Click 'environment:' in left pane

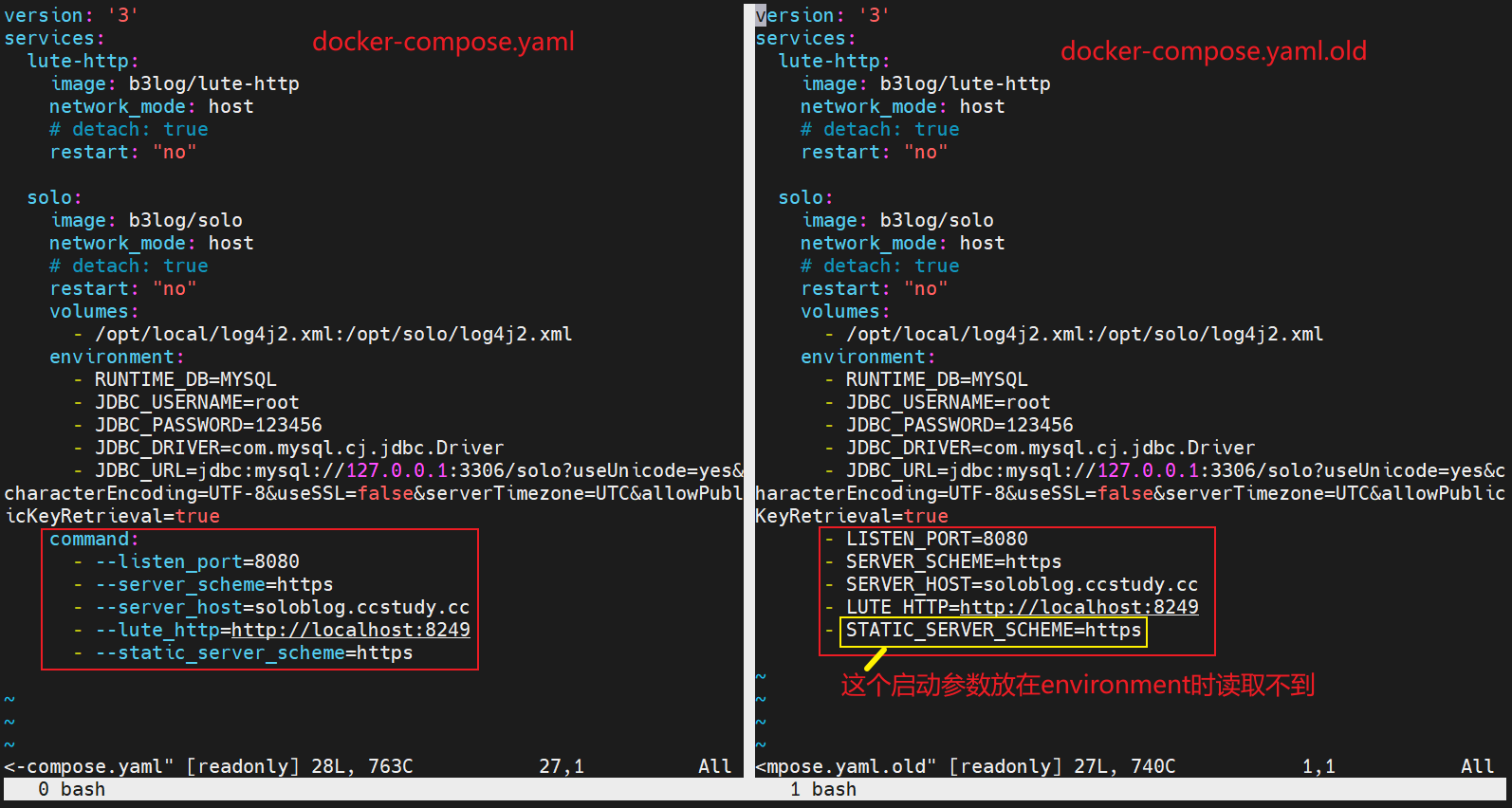(x=118, y=357)
